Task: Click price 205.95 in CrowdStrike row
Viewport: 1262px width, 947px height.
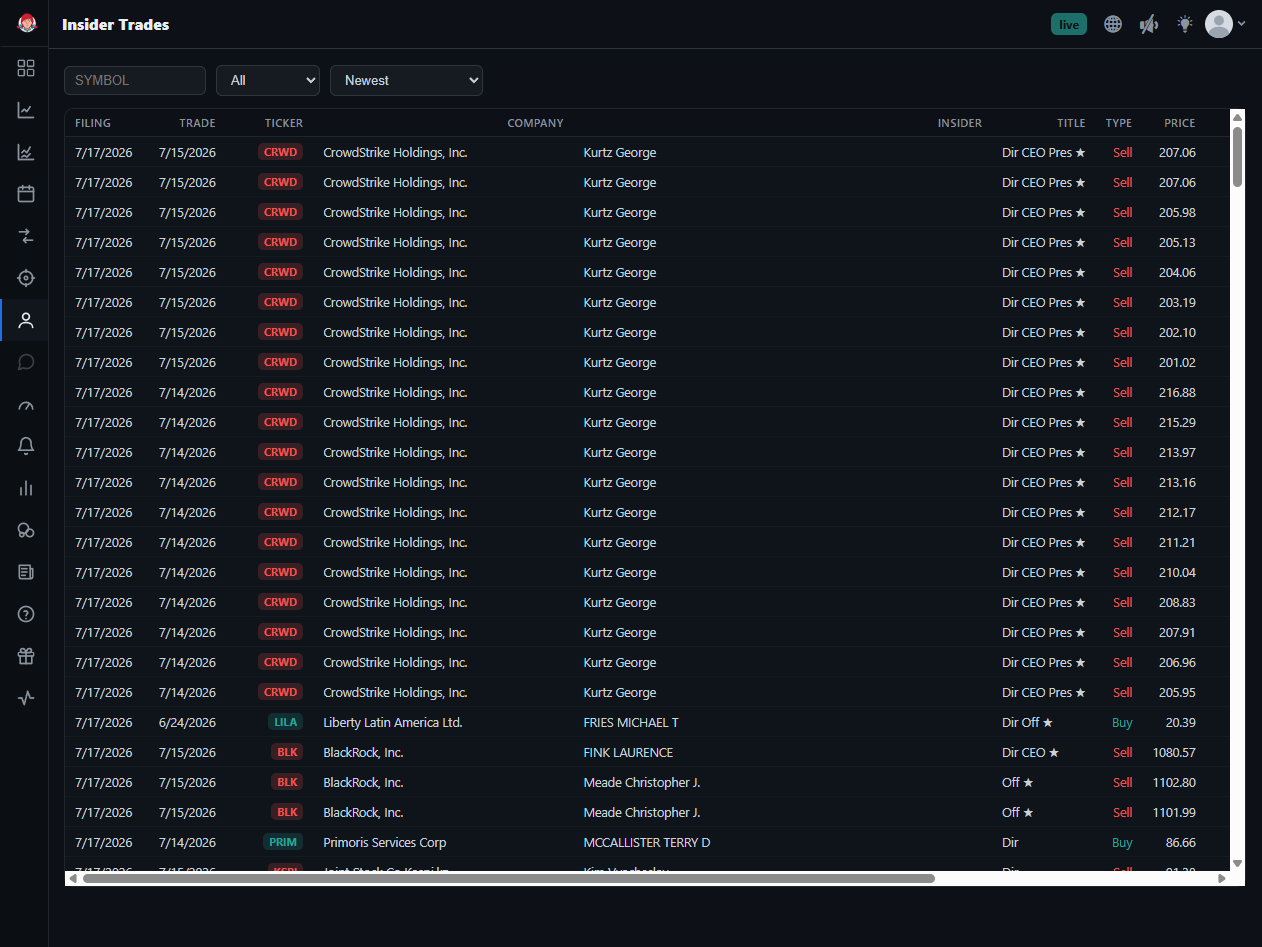Action: pos(1177,692)
